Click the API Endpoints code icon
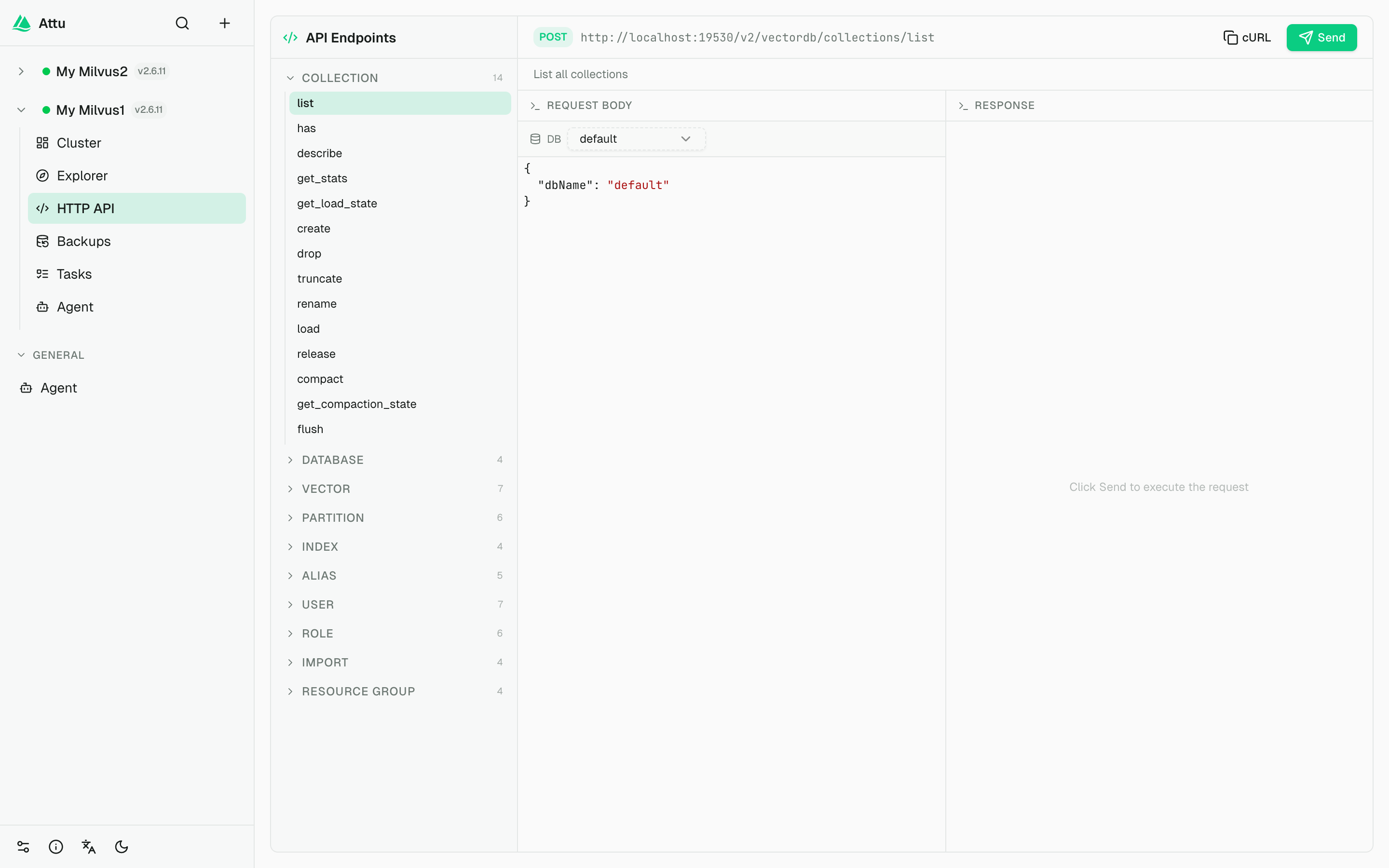This screenshot has width=1389, height=868. click(290, 38)
